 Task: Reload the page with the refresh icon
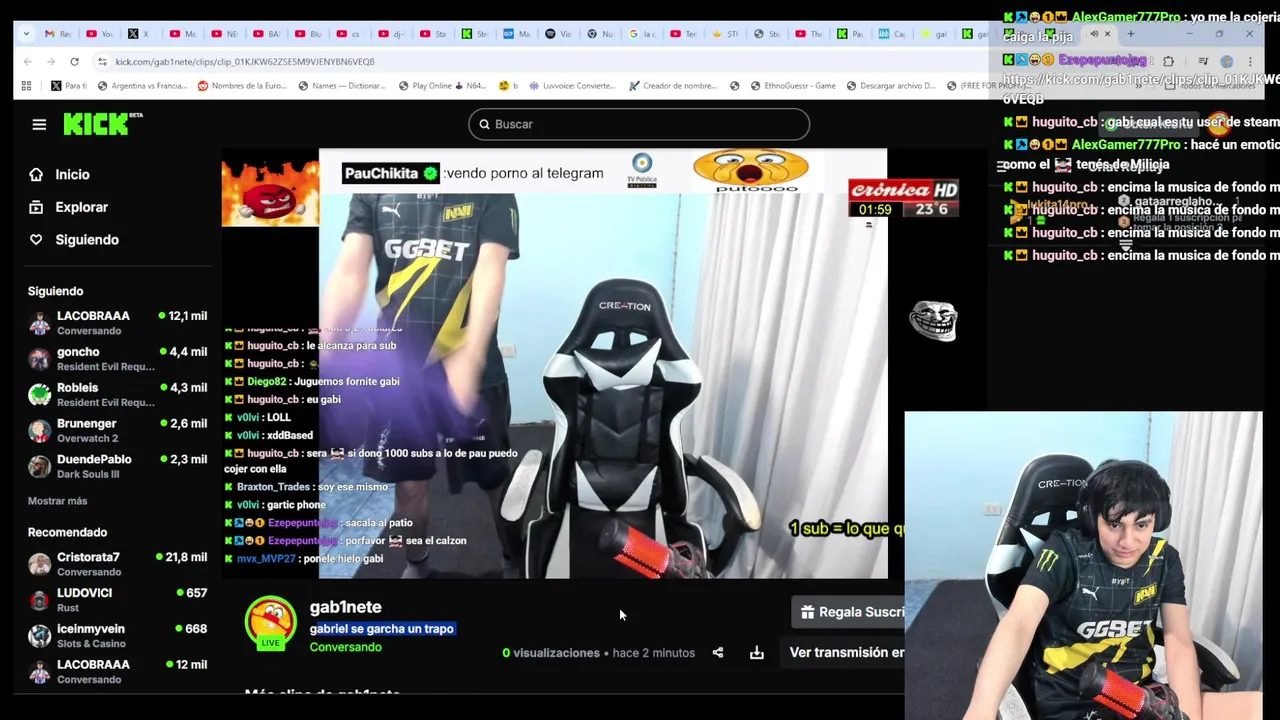[74, 62]
